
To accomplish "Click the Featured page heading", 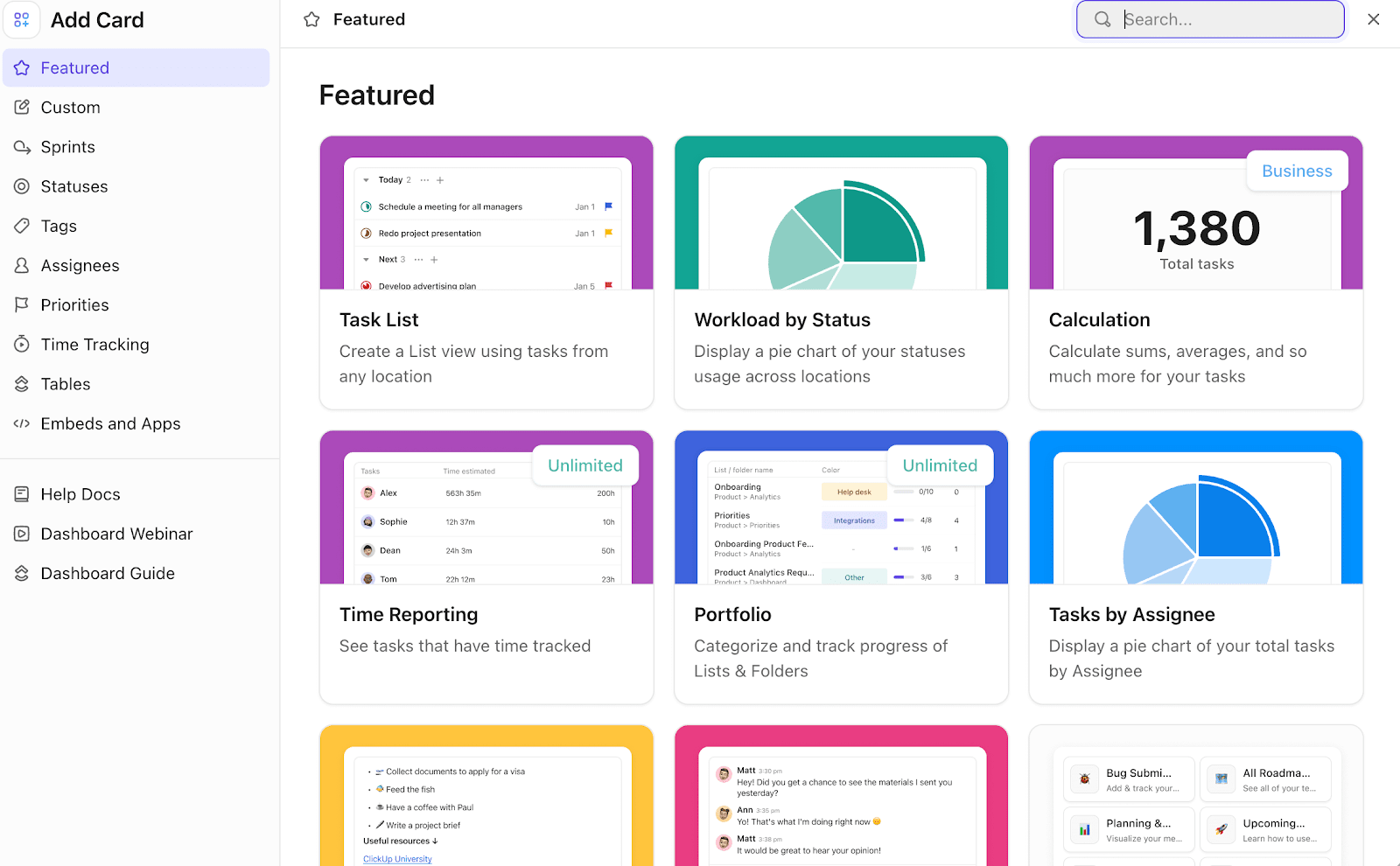I will point(376,95).
